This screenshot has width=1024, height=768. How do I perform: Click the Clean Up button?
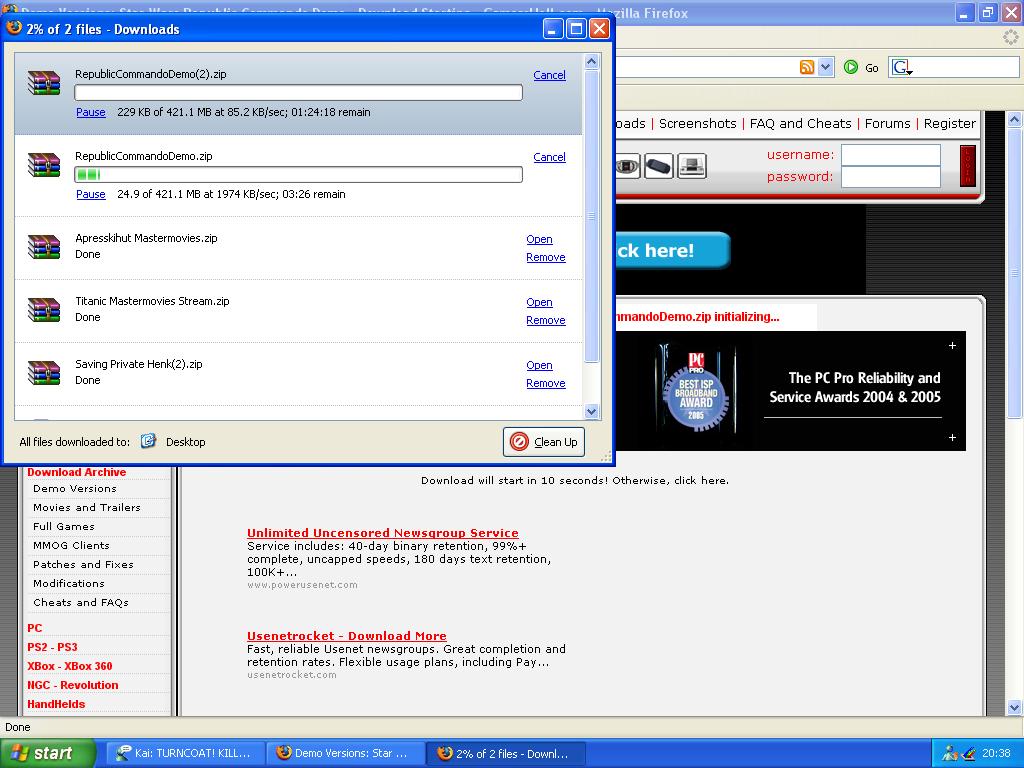(543, 442)
